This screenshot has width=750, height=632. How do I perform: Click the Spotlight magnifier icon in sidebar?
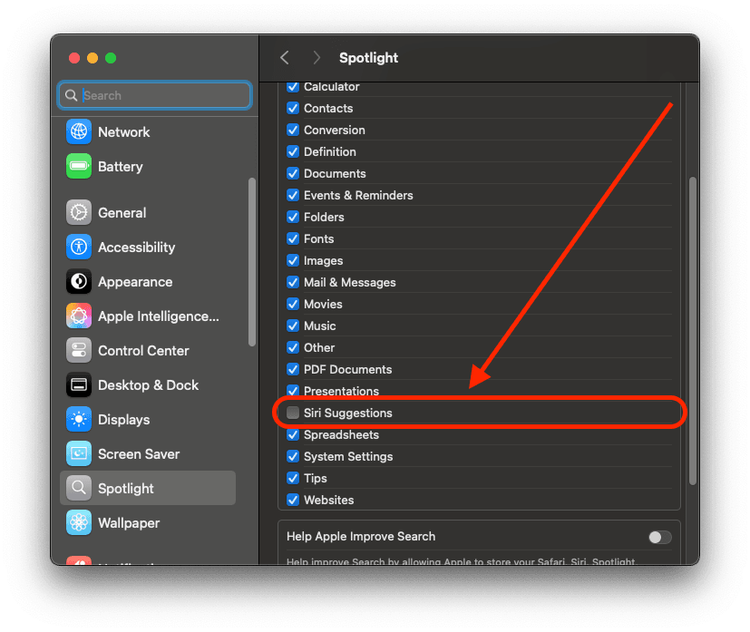(79, 488)
